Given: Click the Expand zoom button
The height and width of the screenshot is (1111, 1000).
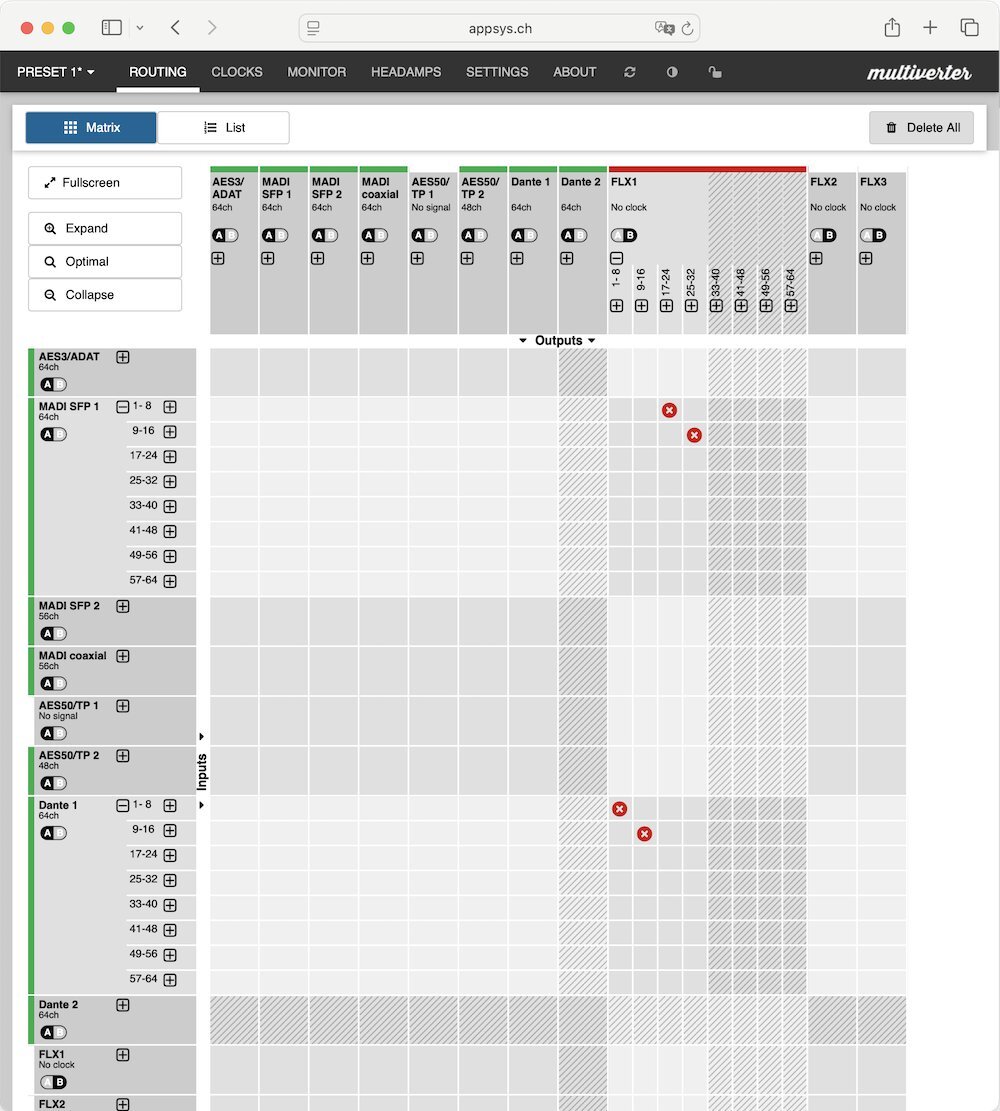Looking at the screenshot, I should click(x=105, y=229).
